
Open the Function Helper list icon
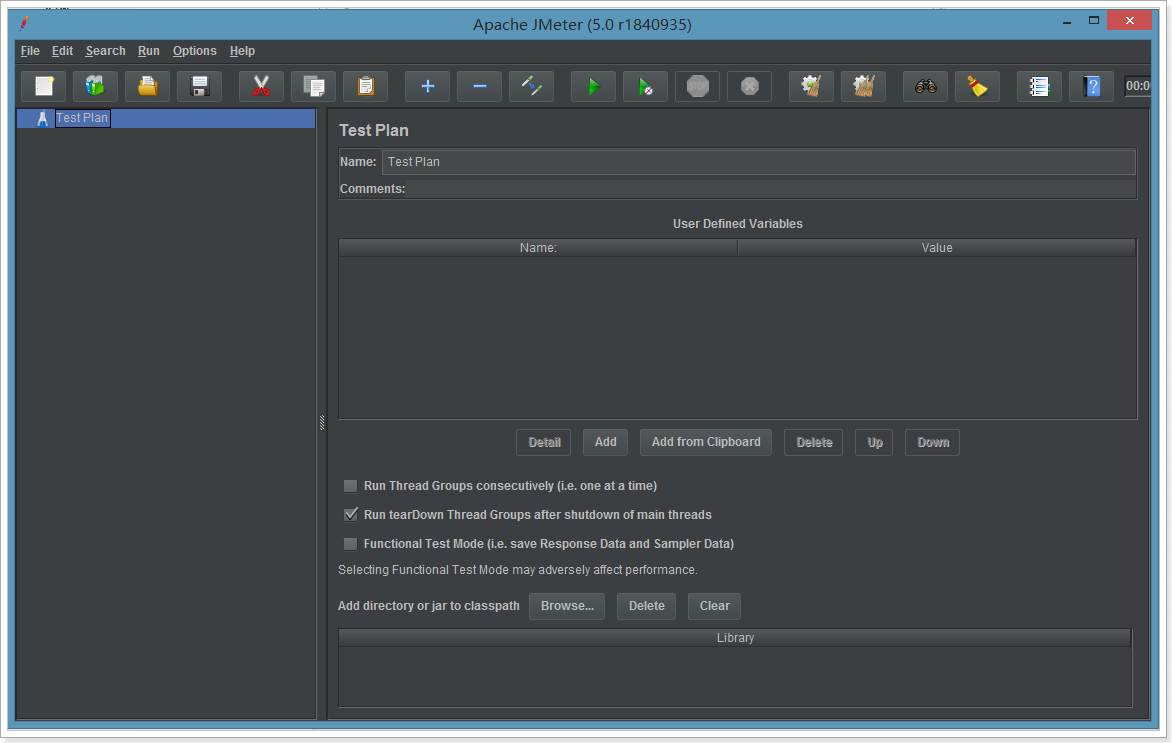point(1040,87)
